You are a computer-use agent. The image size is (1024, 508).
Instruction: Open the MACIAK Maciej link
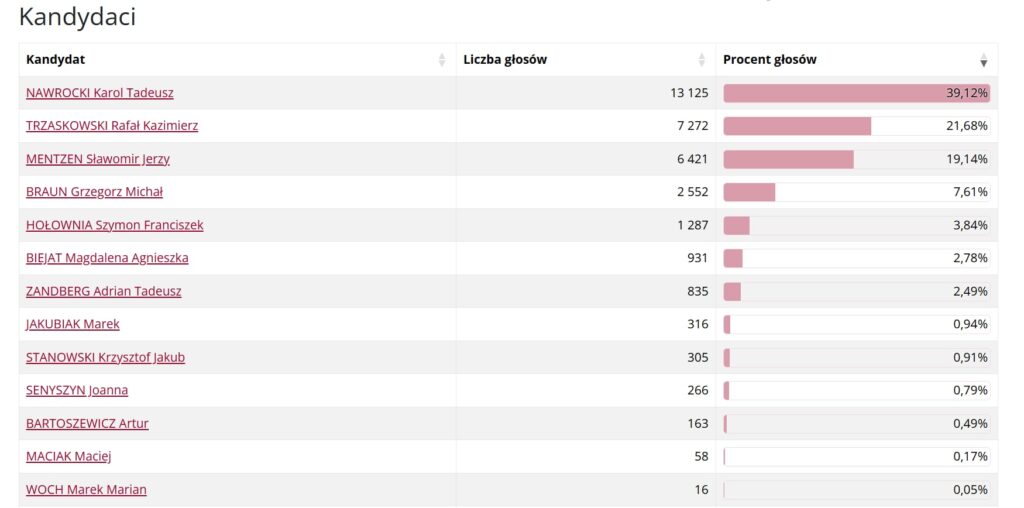(x=68, y=456)
